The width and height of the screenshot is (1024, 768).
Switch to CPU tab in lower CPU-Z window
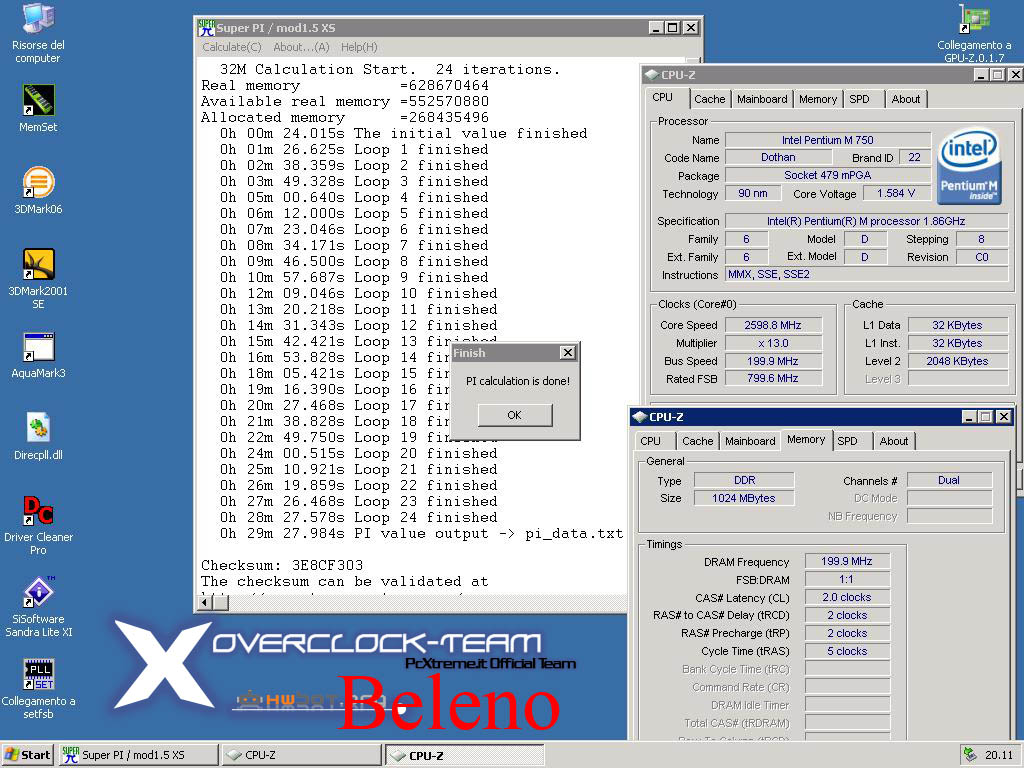tap(650, 441)
